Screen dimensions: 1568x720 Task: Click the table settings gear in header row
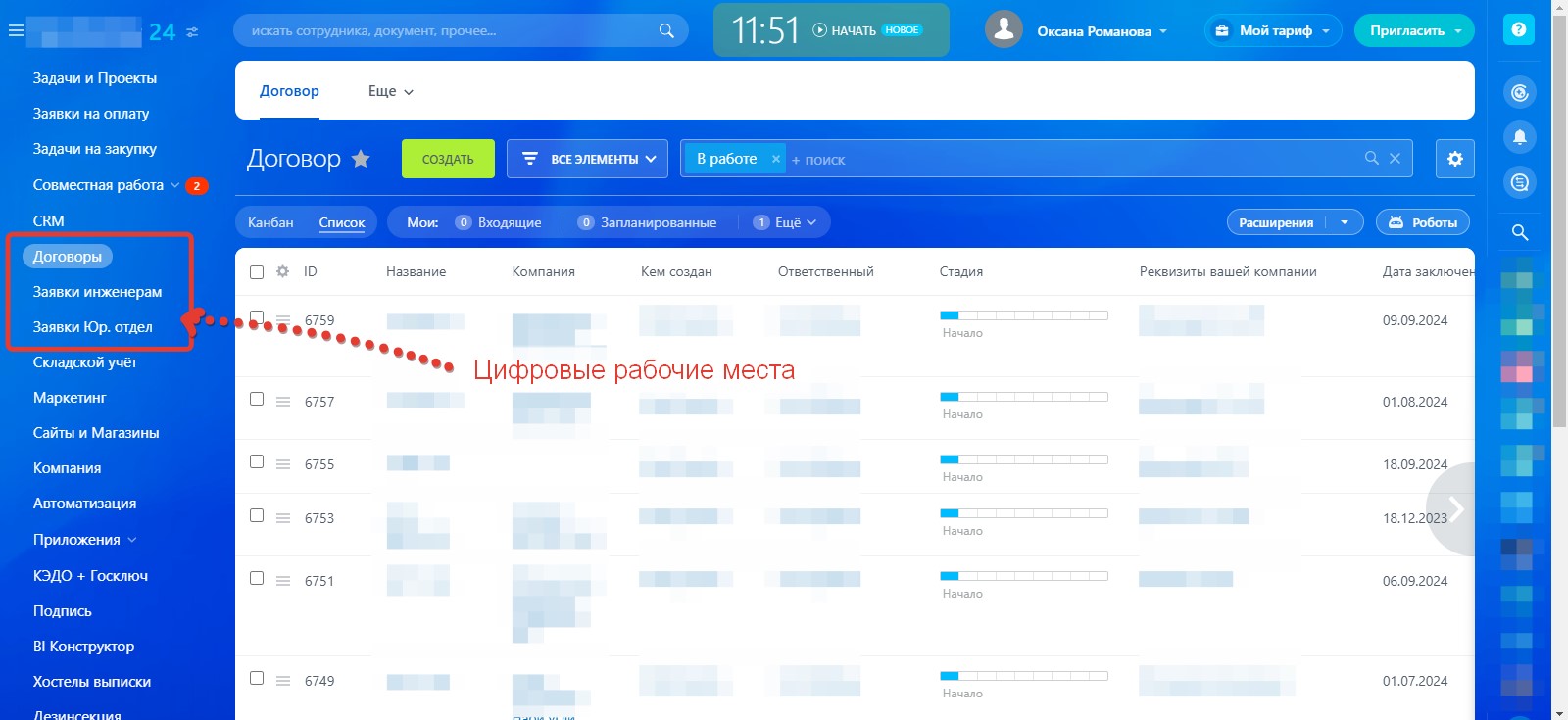(282, 271)
